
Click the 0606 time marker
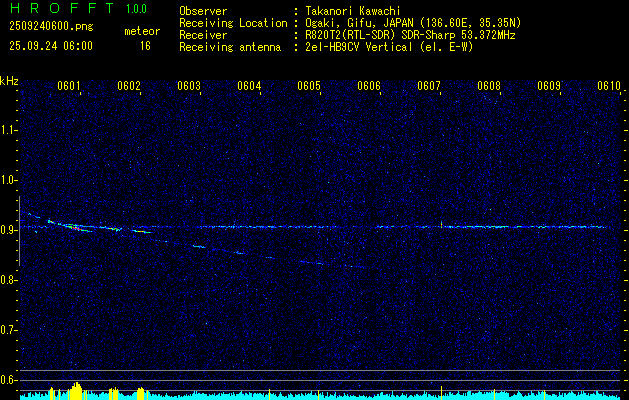tap(369, 86)
